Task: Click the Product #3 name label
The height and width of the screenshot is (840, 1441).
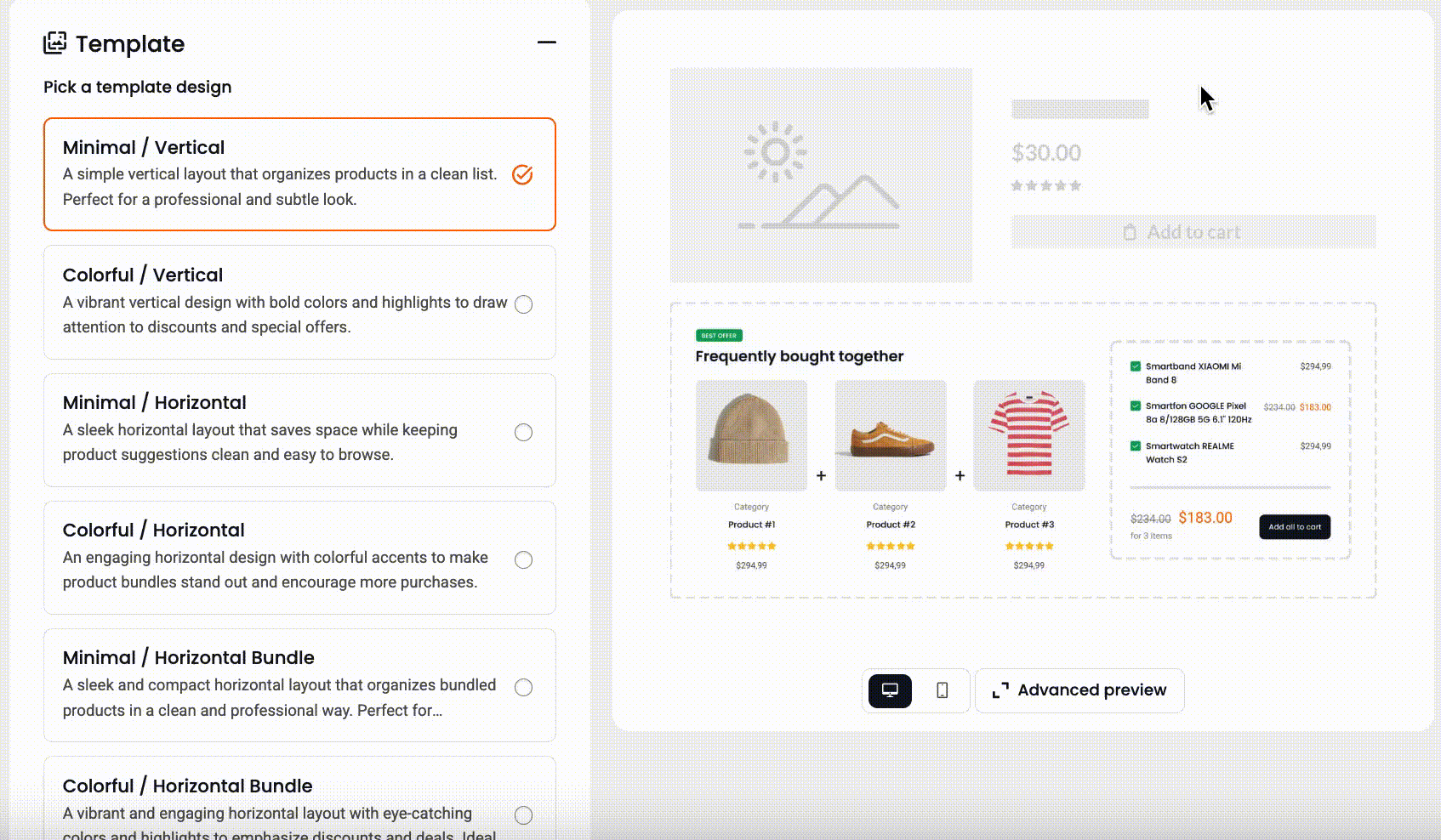Action: (1029, 525)
